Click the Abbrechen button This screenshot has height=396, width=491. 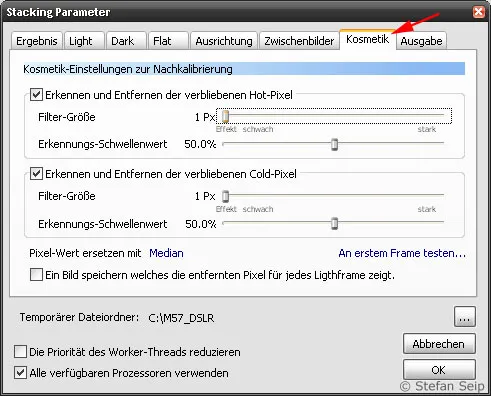click(439, 344)
